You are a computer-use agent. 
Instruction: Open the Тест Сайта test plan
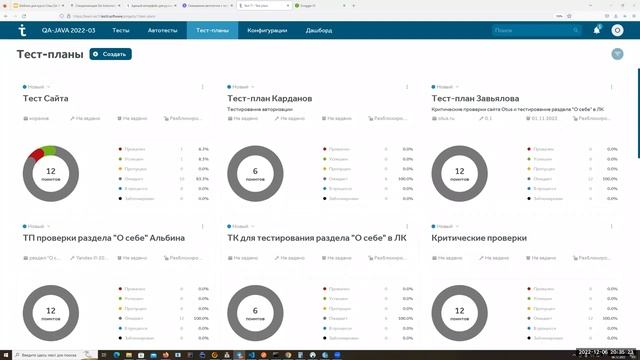pos(45,98)
